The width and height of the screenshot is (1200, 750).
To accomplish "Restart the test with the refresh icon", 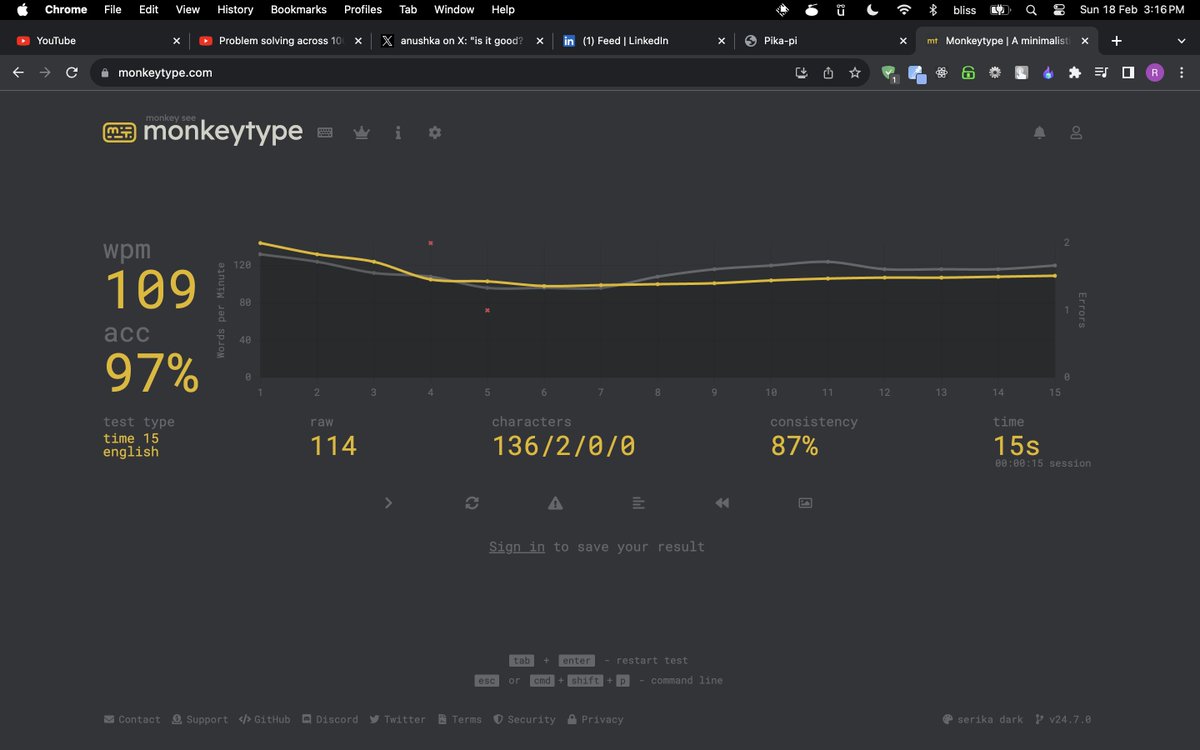I will click(x=472, y=503).
